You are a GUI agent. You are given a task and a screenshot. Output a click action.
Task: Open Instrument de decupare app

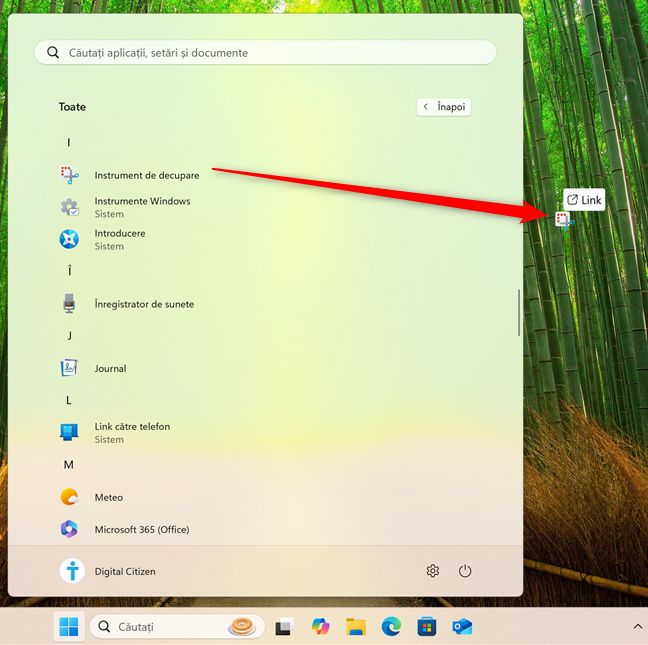click(146, 175)
